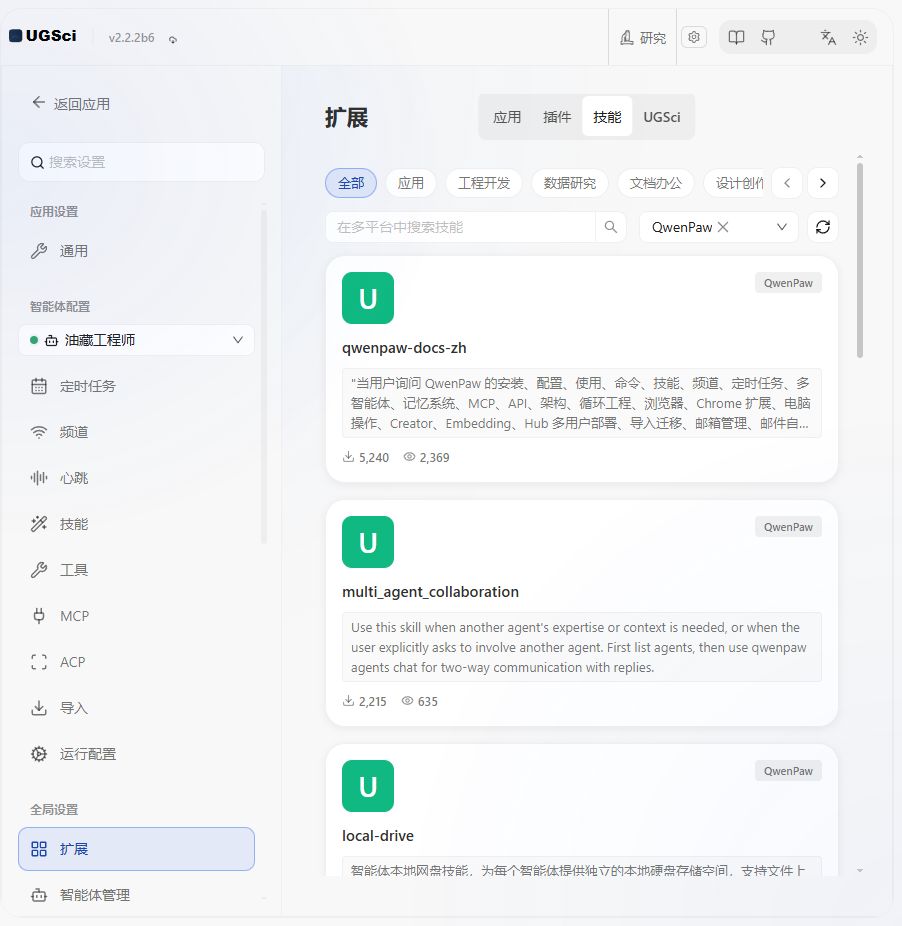
Task: Open the GitHub icon link
Action: 768,38
